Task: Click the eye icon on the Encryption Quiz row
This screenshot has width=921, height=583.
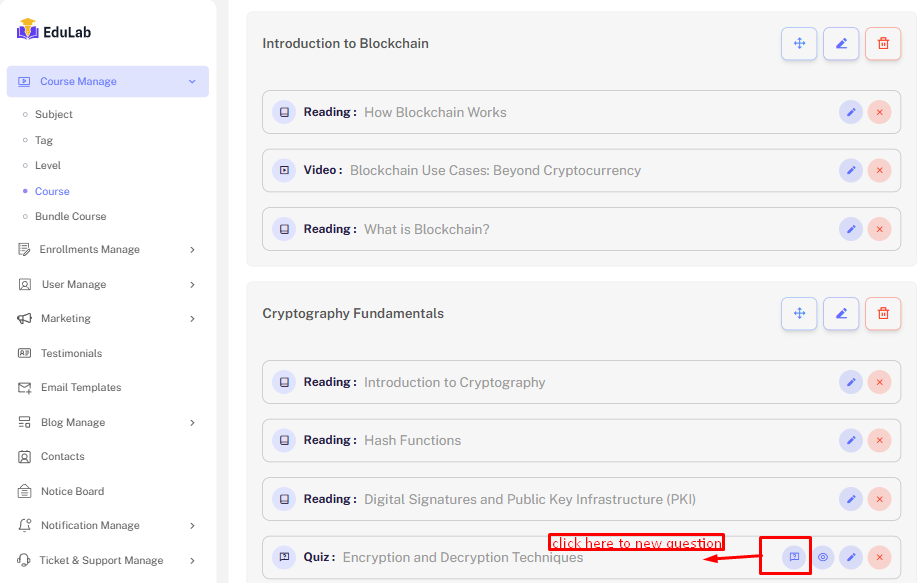Action: pos(823,557)
